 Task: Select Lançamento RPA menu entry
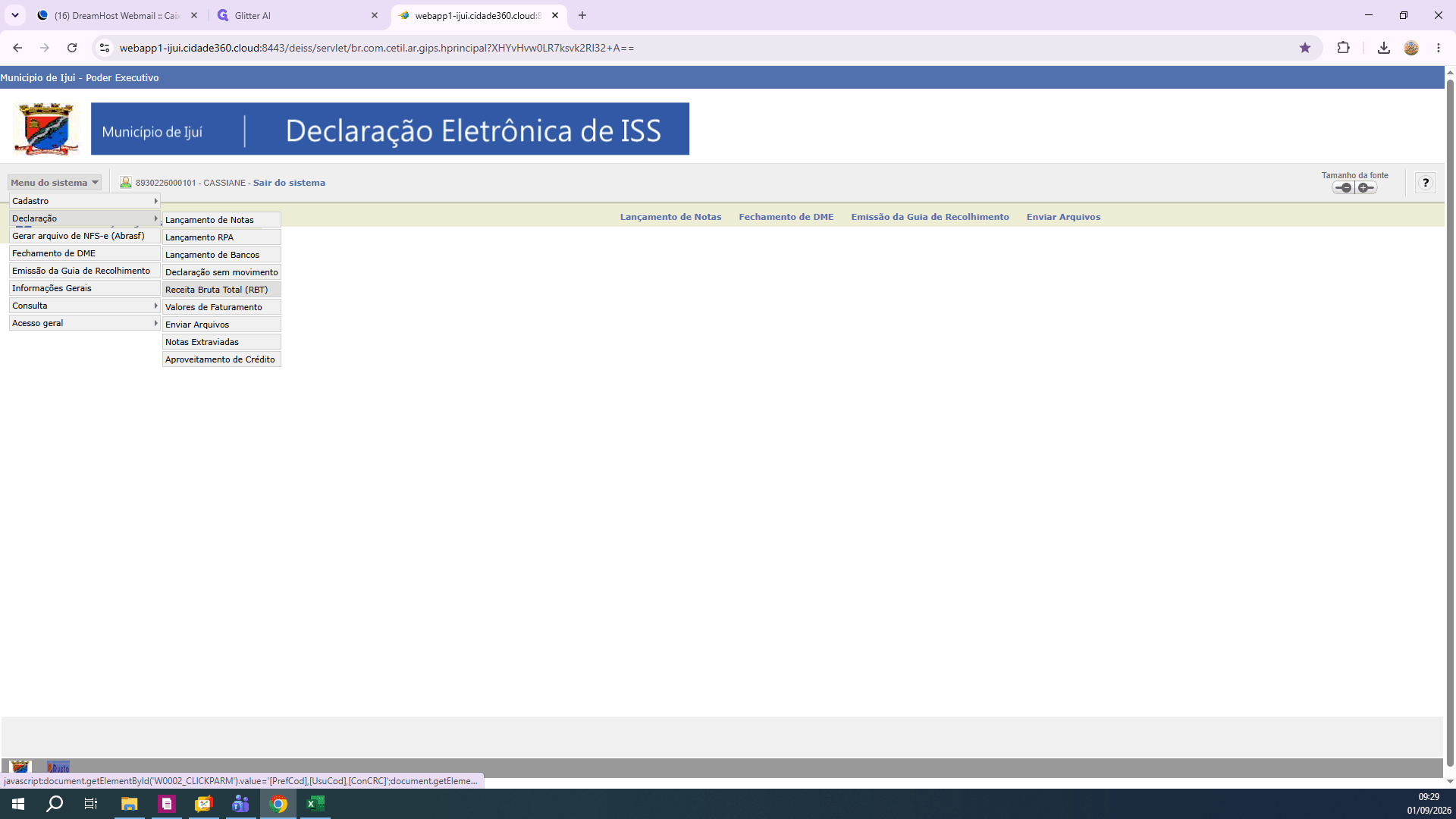point(221,237)
